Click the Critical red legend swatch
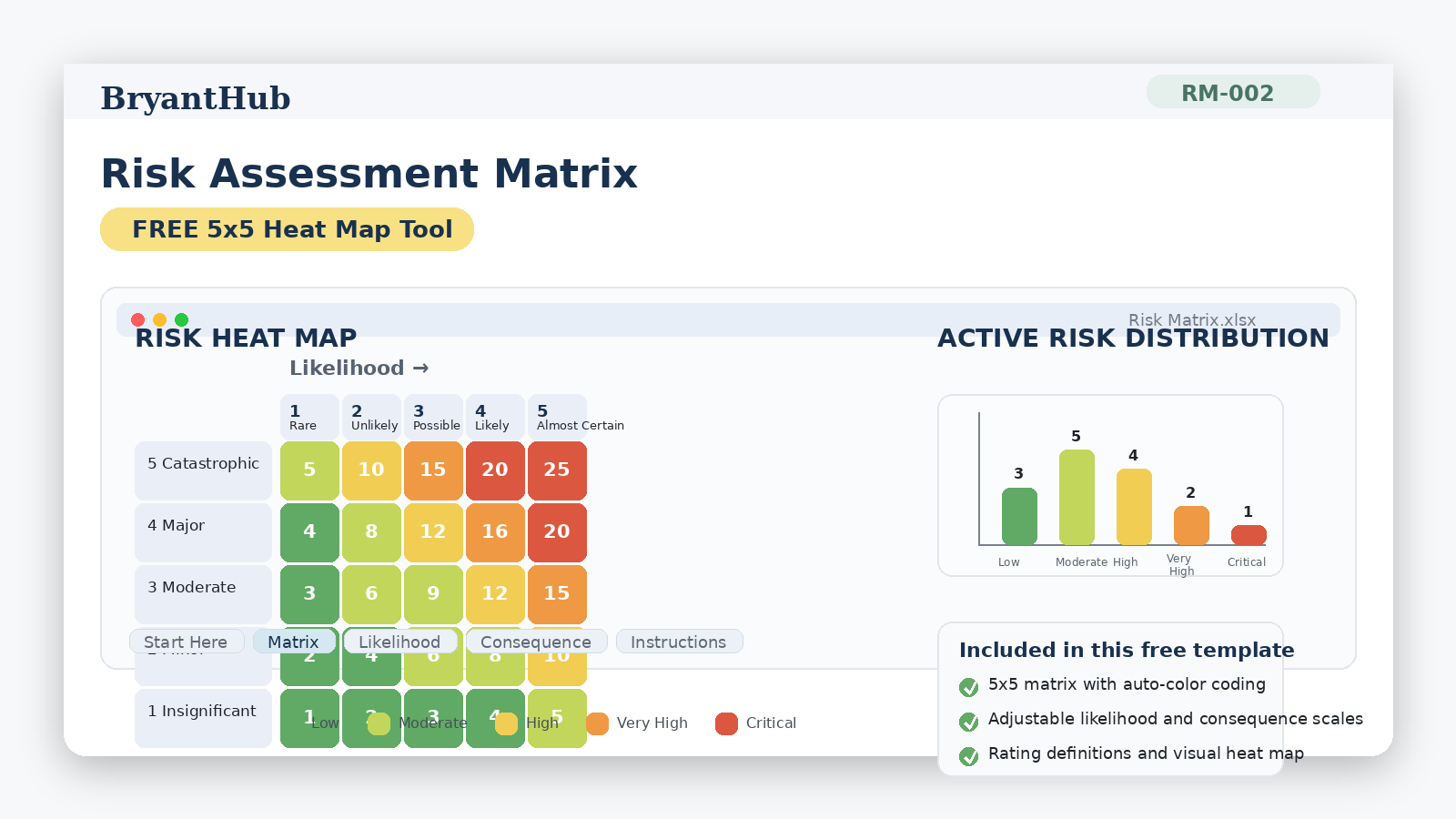This screenshot has height=819, width=1456. tap(726, 723)
